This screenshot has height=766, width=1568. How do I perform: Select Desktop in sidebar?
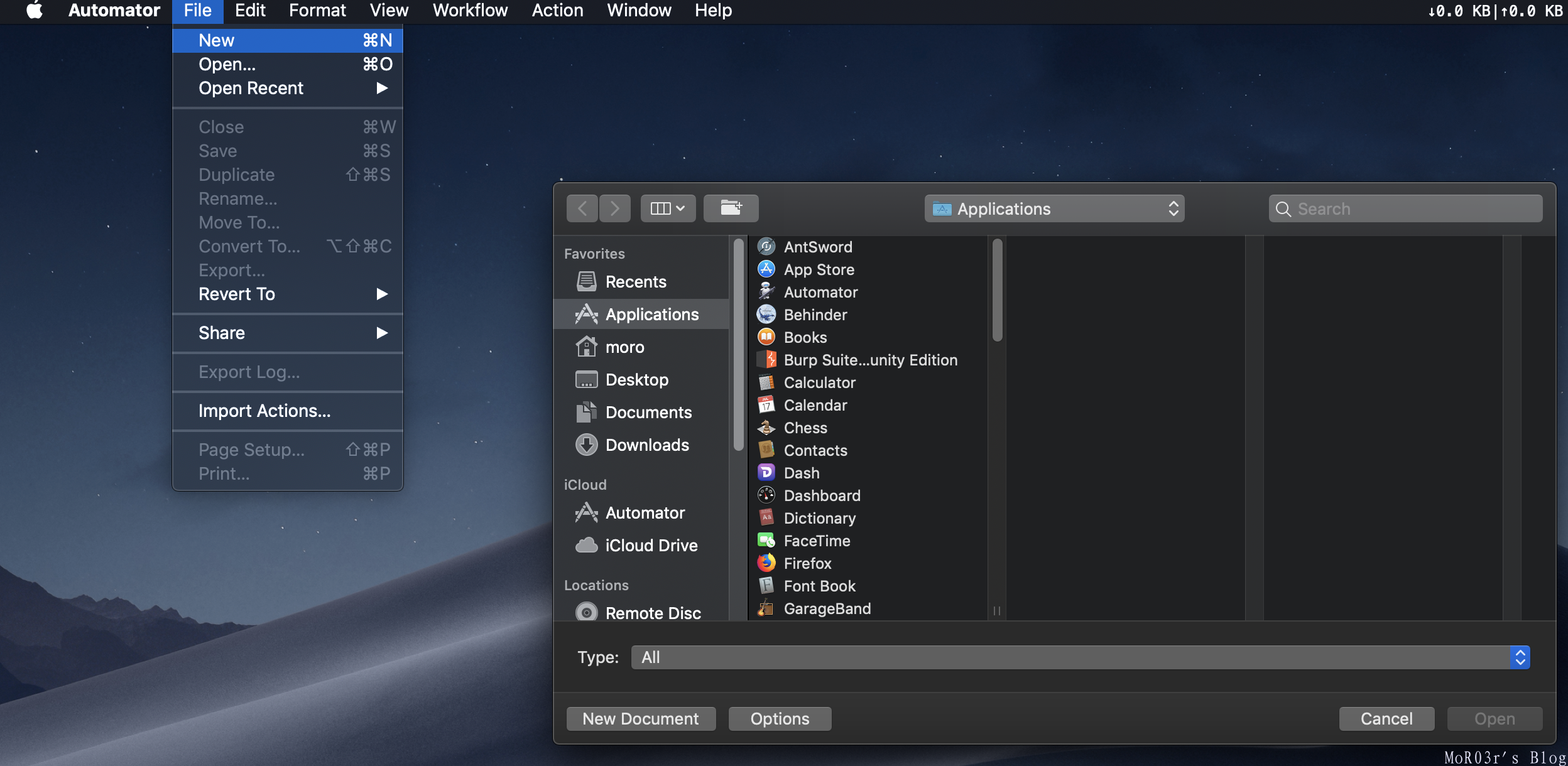click(x=641, y=380)
